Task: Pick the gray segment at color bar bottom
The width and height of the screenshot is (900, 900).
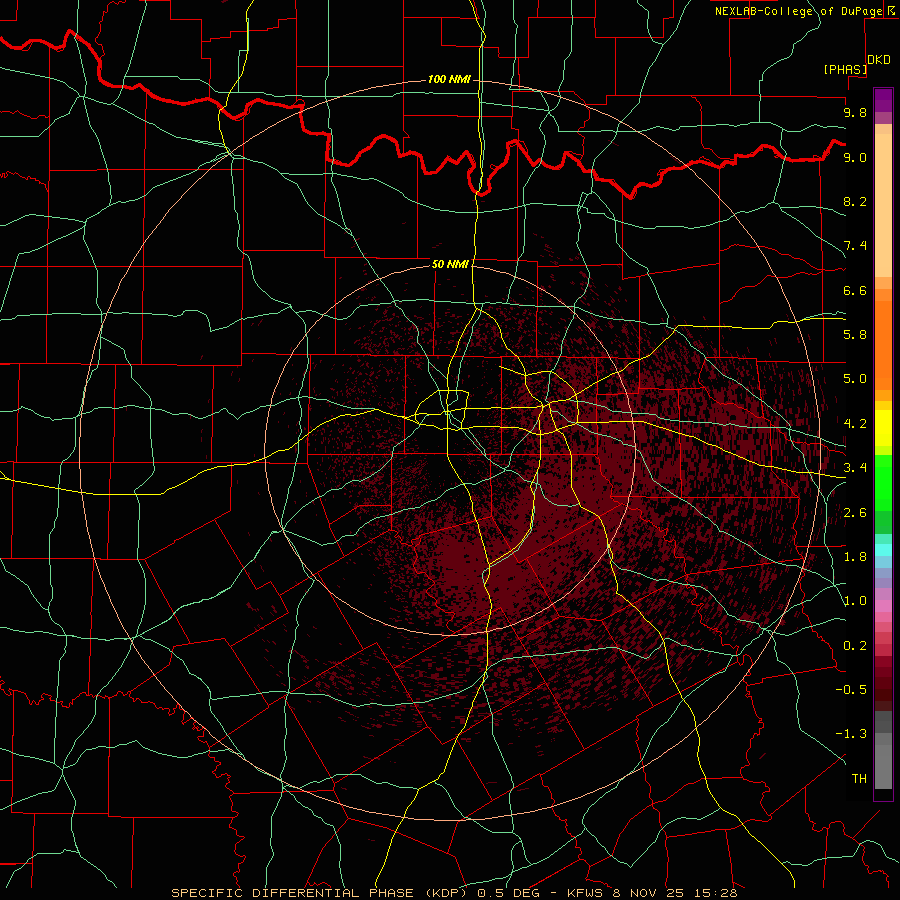Action: [x=883, y=766]
